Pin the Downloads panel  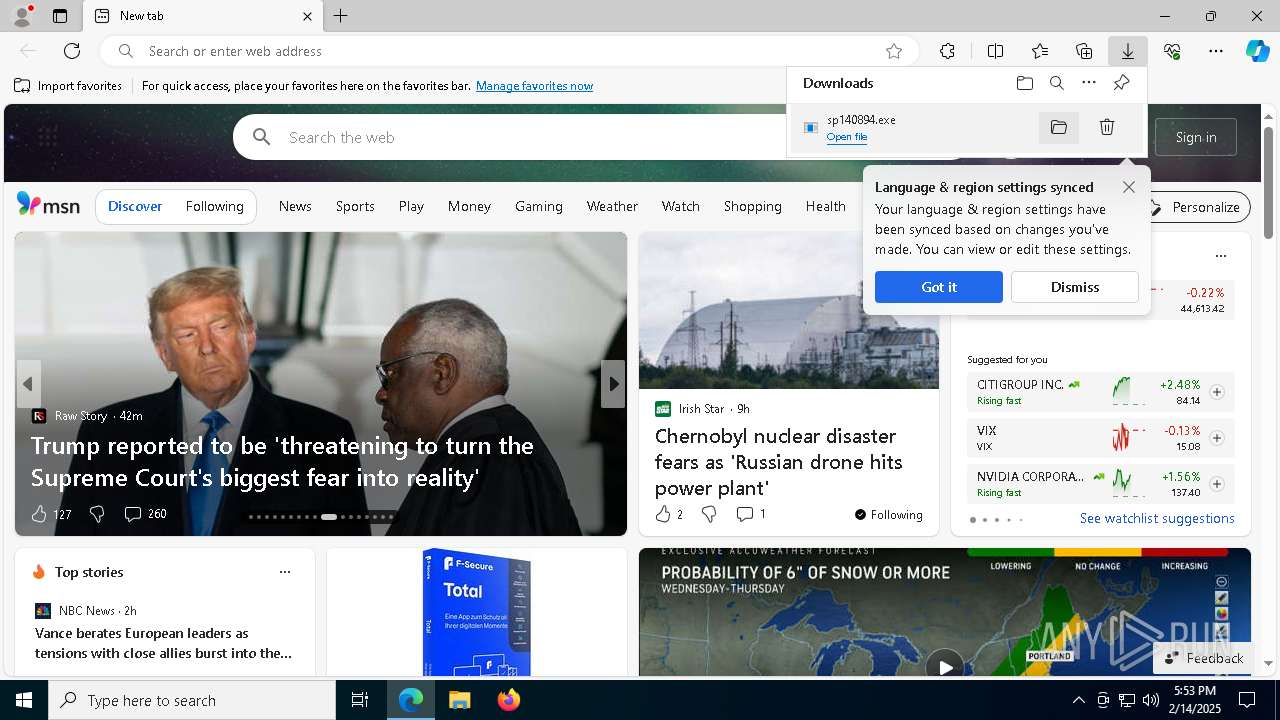(x=1121, y=83)
